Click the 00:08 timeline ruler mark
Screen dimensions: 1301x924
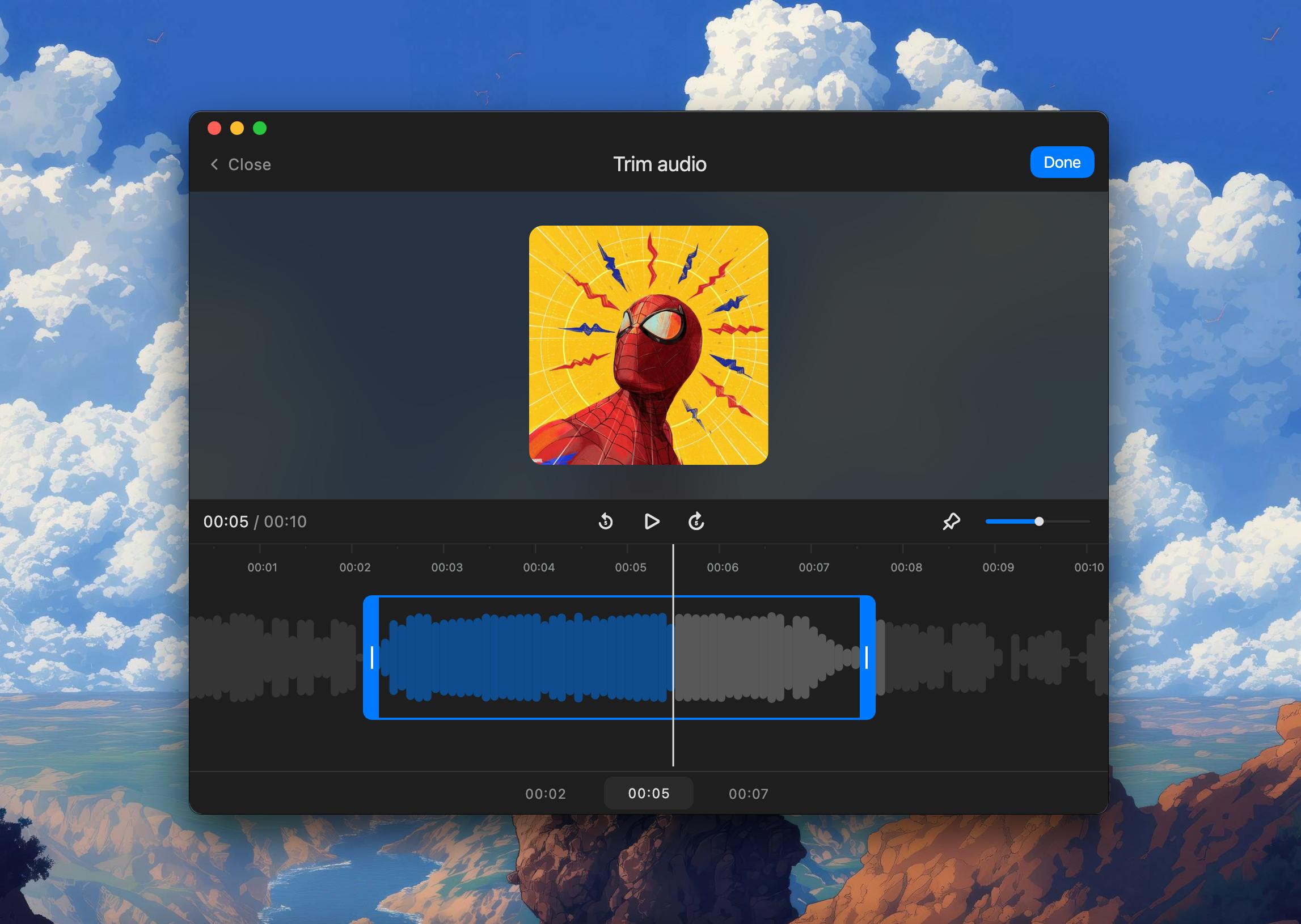click(x=906, y=567)
